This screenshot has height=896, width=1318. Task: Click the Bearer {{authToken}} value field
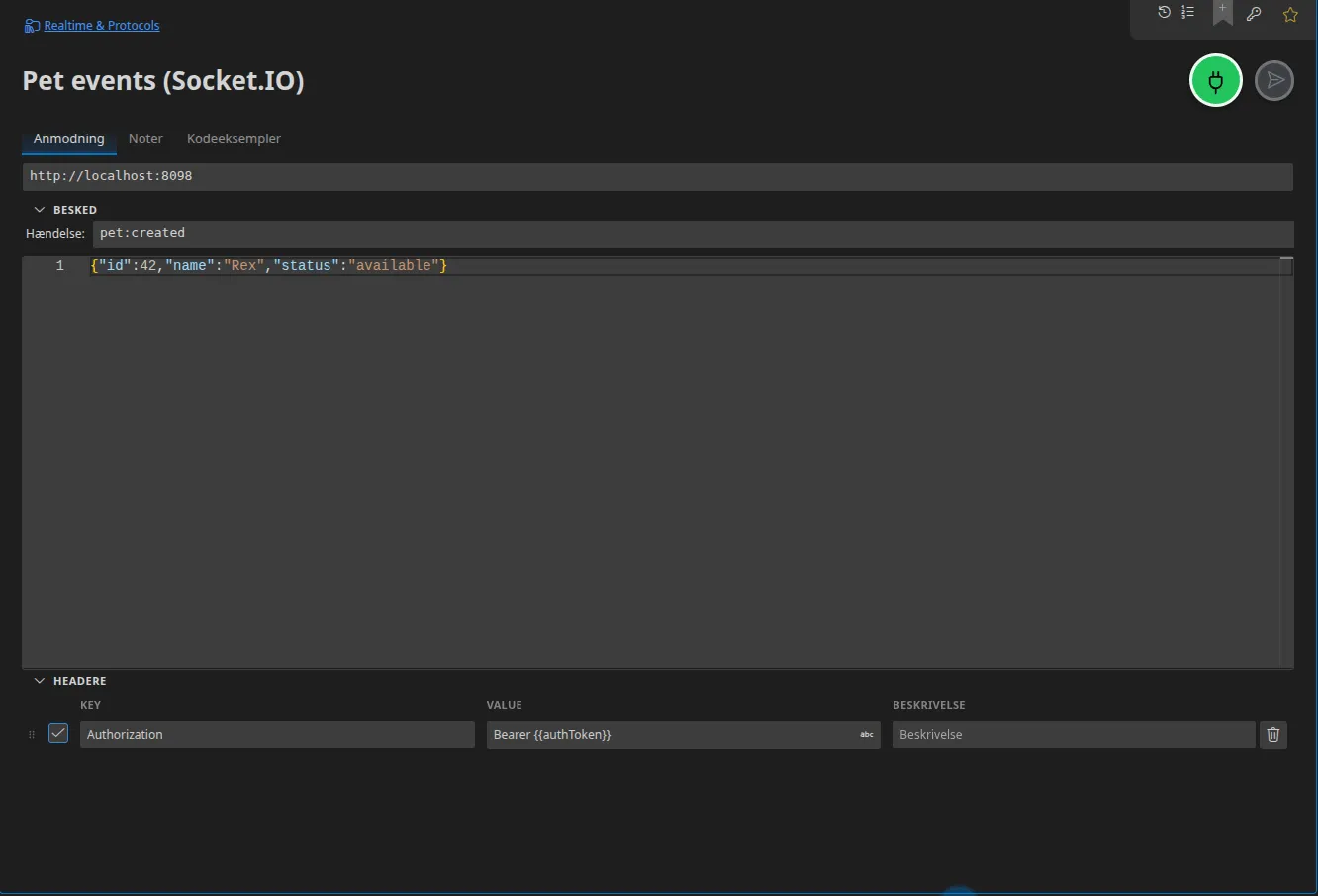point(683,734)
